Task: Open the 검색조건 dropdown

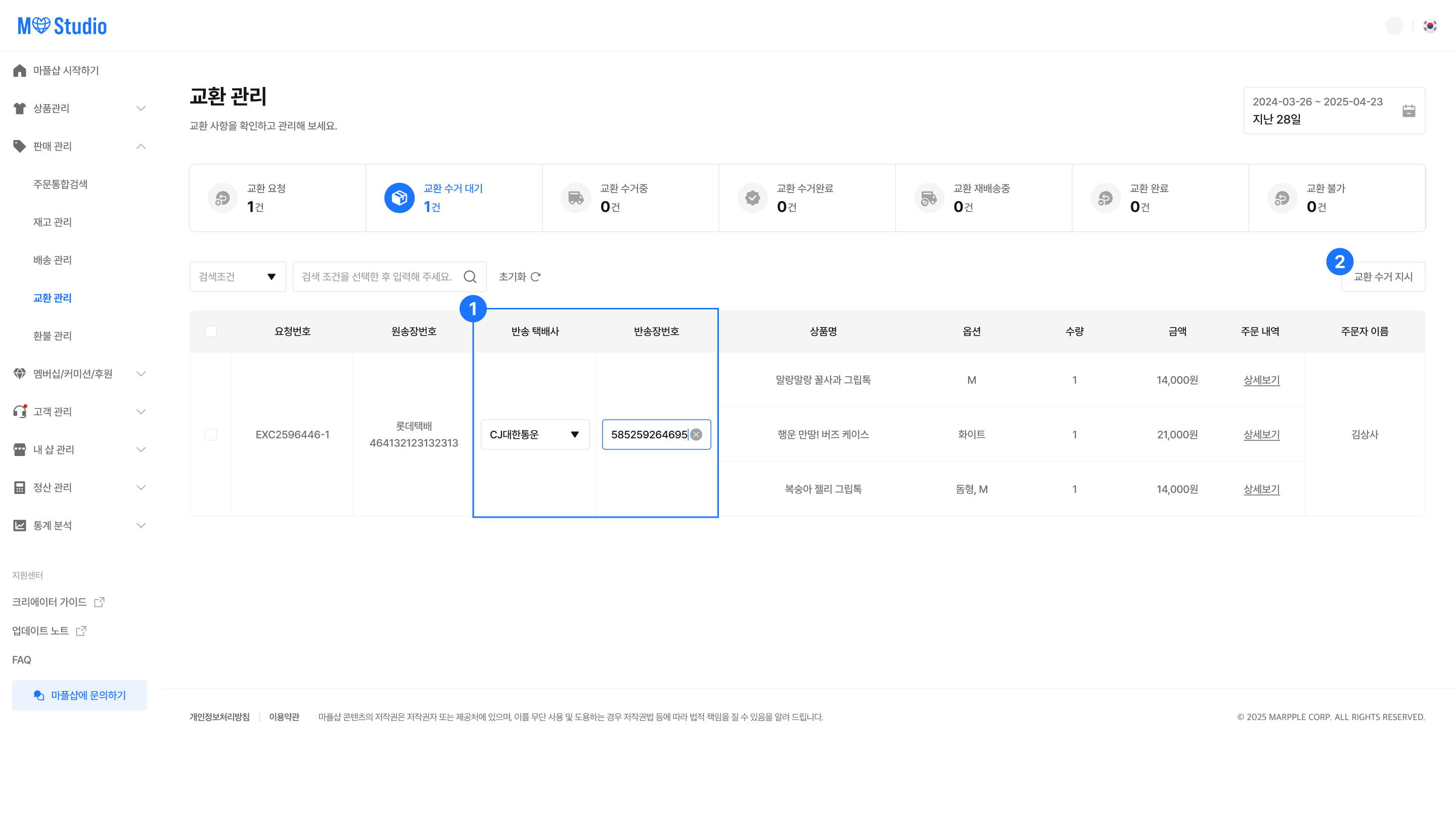Action: tap(238, 277)
